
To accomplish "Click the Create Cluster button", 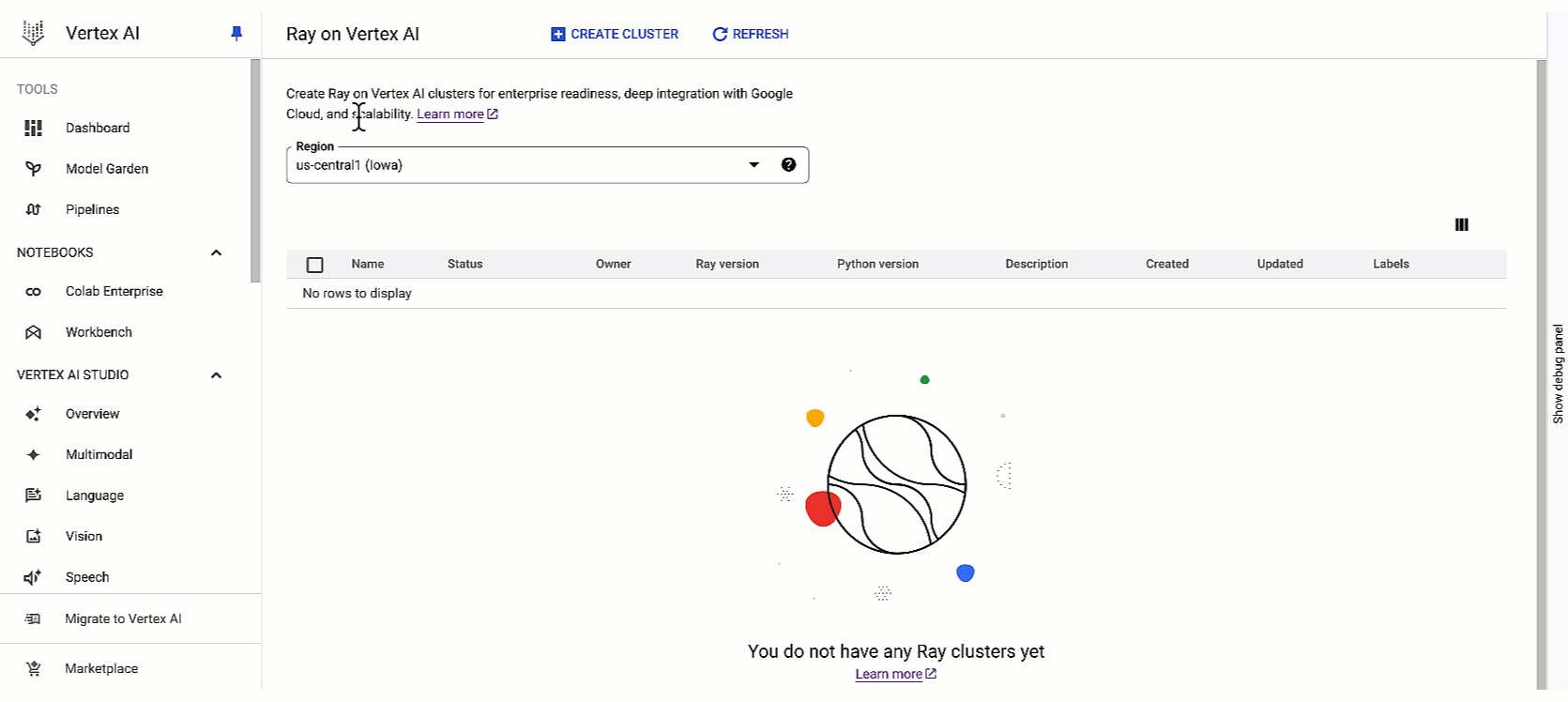I will pos(615,34).
